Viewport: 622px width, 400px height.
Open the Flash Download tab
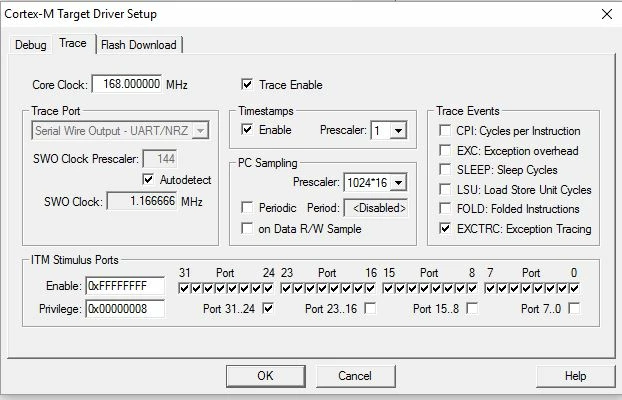[138, 45]
